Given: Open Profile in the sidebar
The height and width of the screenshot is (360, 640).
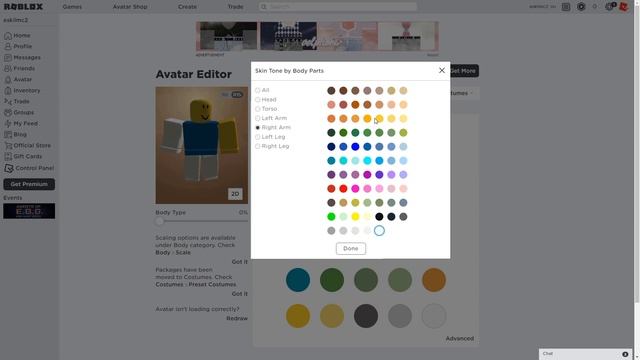Looking at the screenshot, I should click(x=18, y=47).
